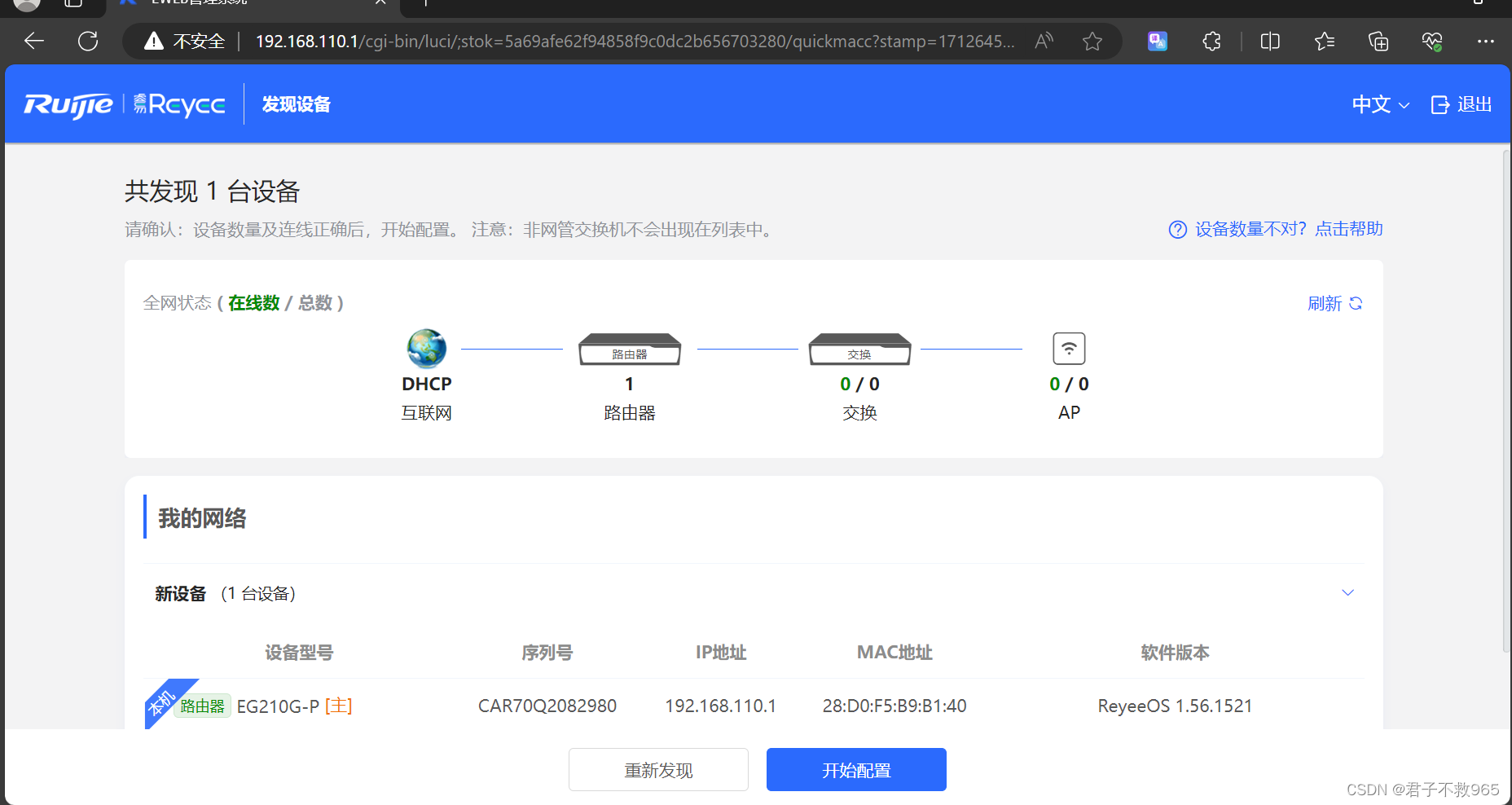Click the 路由器 router icon in topology
Viewport: 1512px width, 805px height.
tap(629, 349)
